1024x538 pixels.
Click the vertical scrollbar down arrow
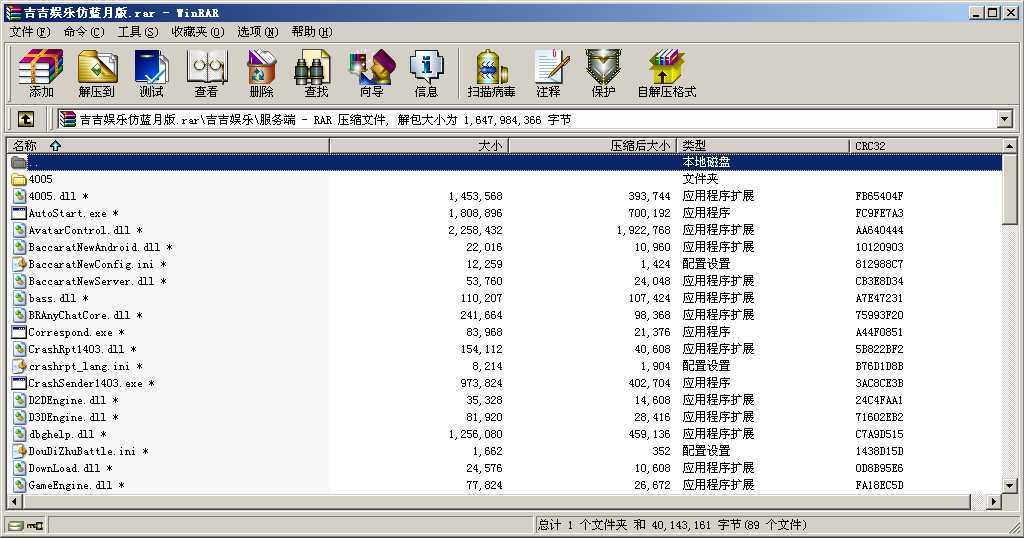pos(1010,484)
